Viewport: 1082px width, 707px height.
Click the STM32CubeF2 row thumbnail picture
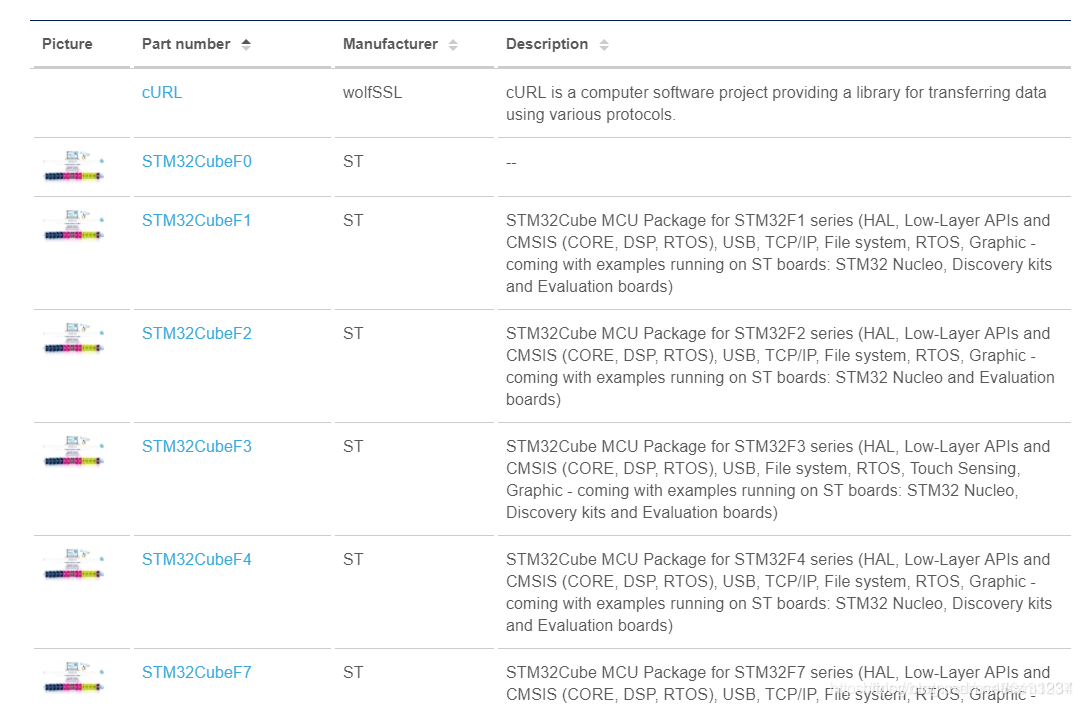point(74,339)
